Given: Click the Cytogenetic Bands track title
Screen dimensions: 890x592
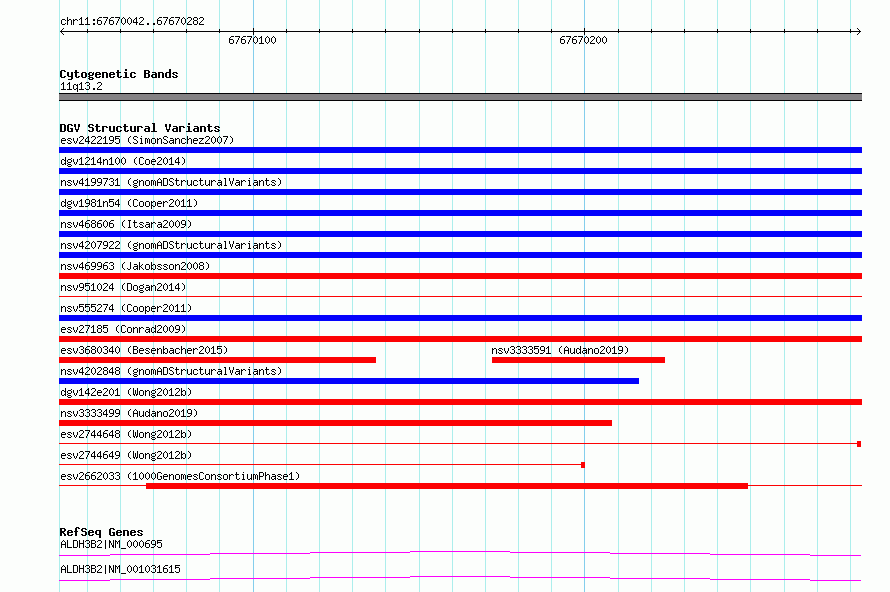Looking at the screenshot, I should tap(119, 74).
